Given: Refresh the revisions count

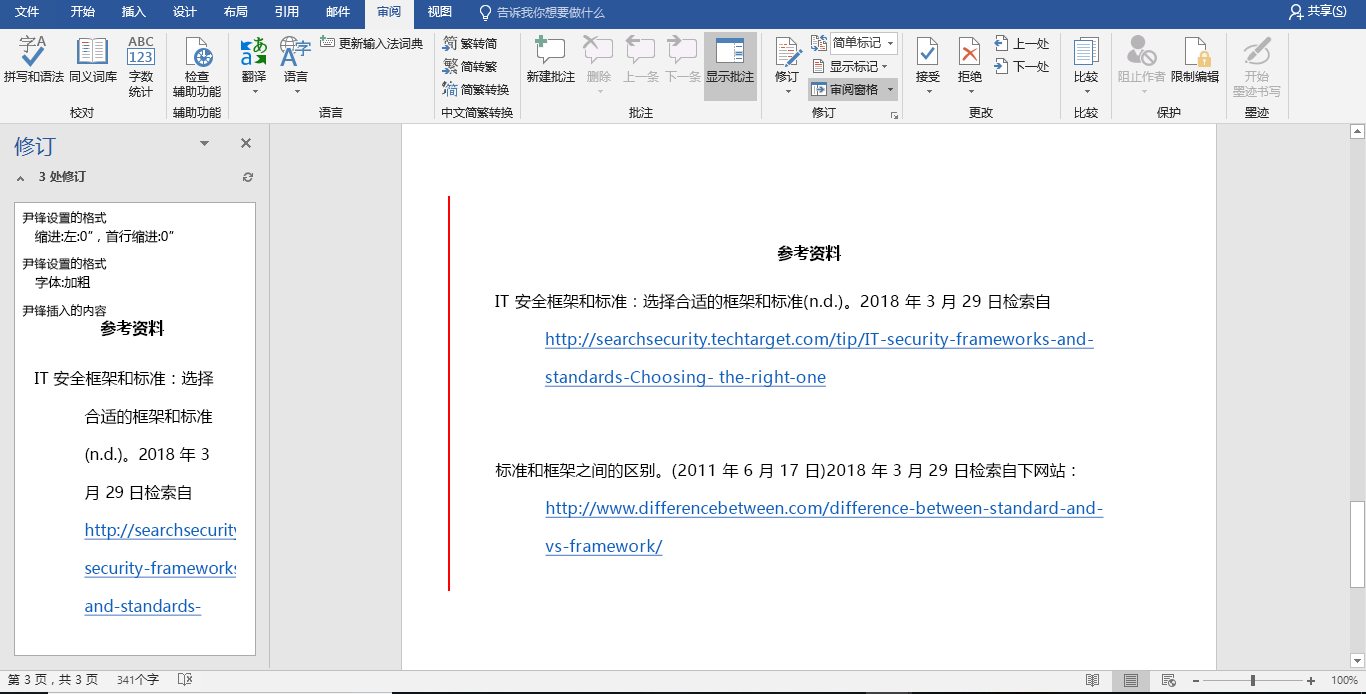Looking at the screenshot, I should [x=248, y=177].
